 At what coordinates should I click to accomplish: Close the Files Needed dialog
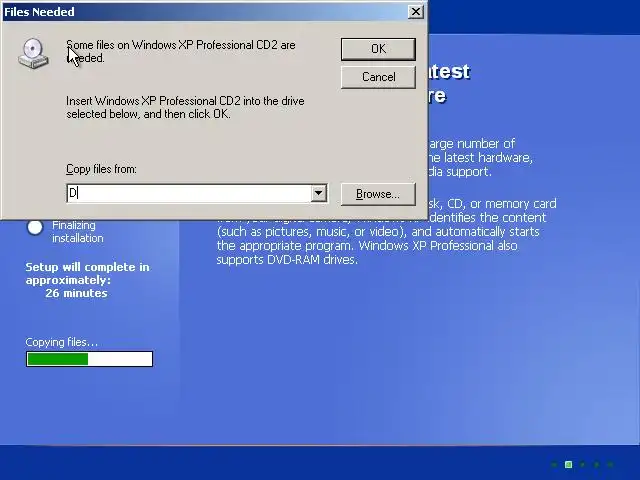tap(416, 12)
